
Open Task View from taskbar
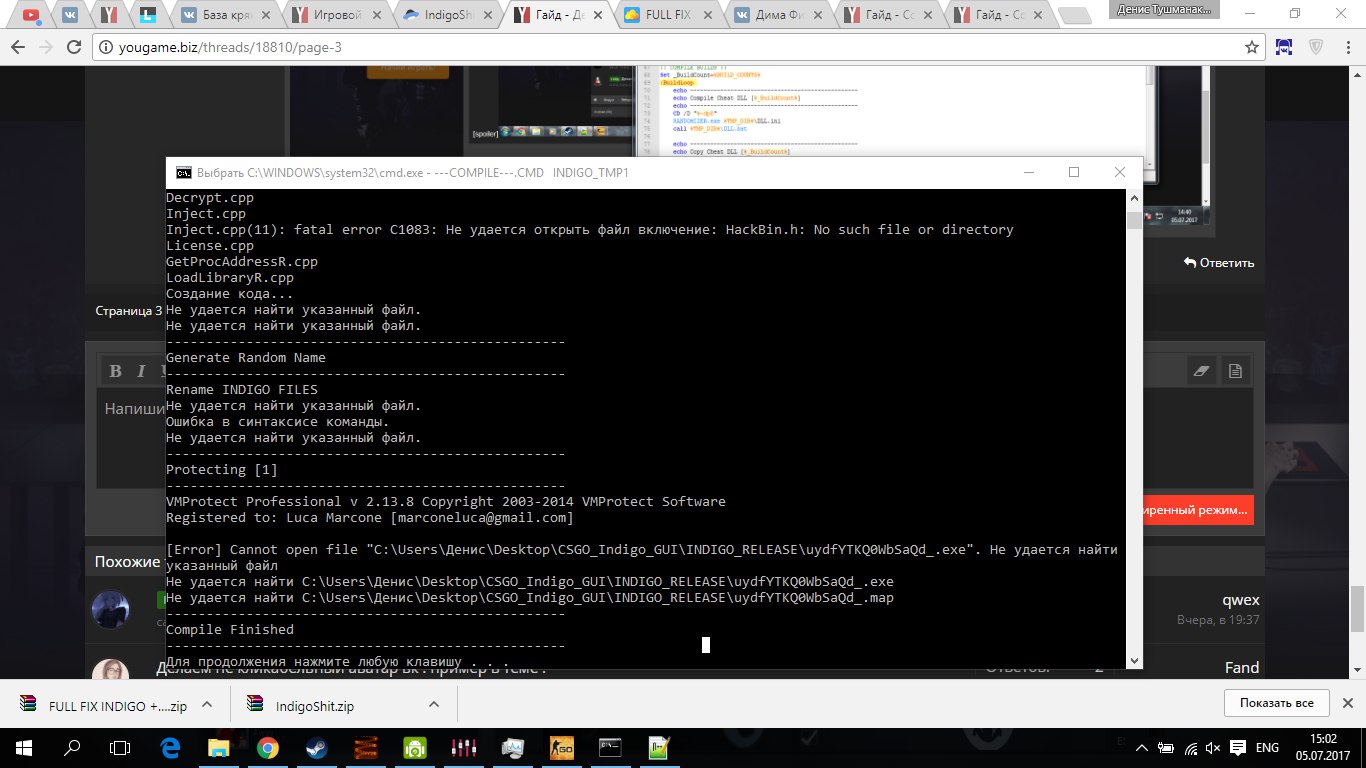click(120, 747)
